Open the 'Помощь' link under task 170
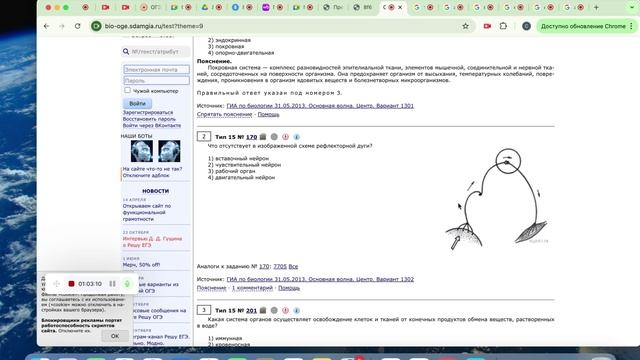The image size is (640, 360). (289, 288)
